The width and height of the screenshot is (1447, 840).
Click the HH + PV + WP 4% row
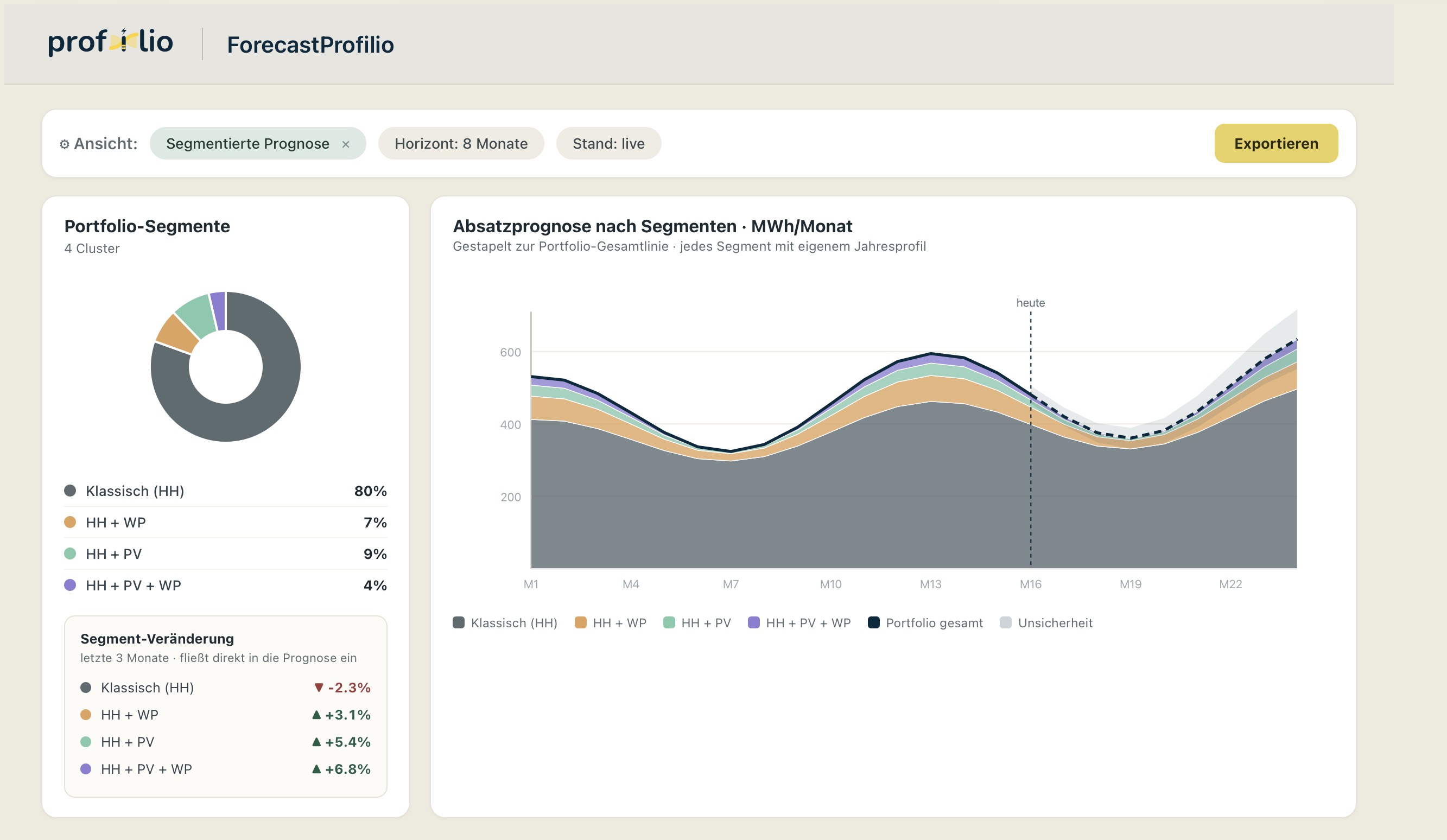click(226, 586)
